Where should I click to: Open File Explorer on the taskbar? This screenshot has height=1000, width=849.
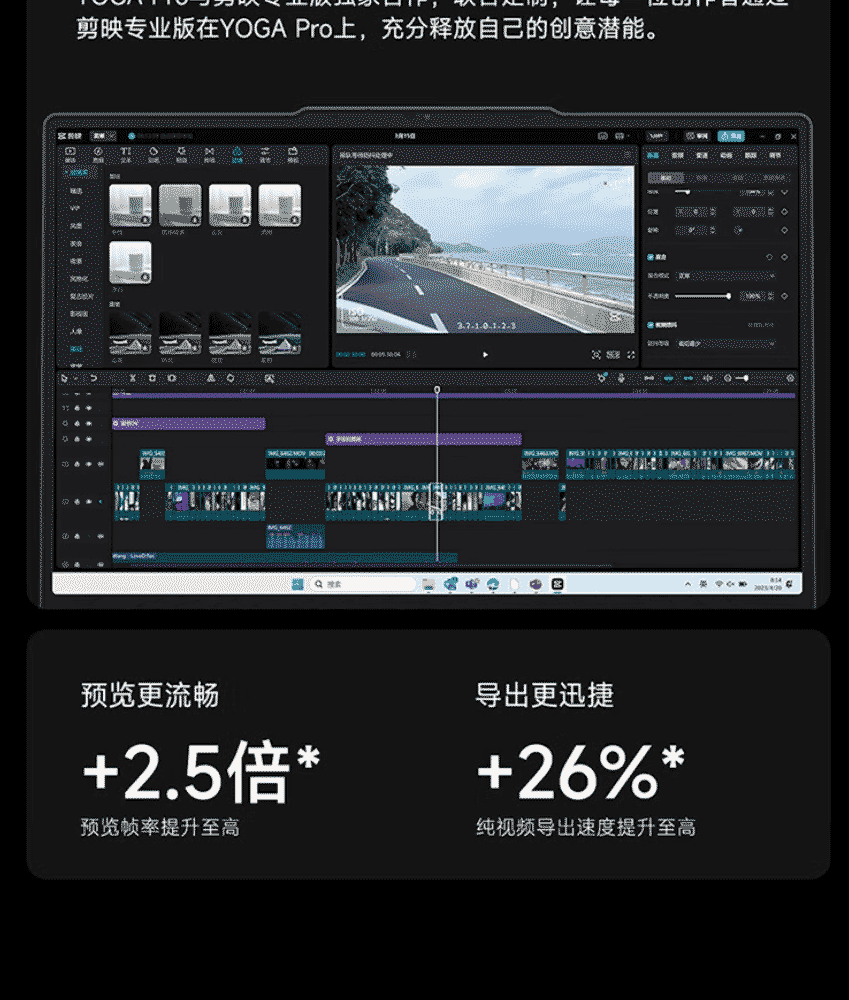coord(429,584)
